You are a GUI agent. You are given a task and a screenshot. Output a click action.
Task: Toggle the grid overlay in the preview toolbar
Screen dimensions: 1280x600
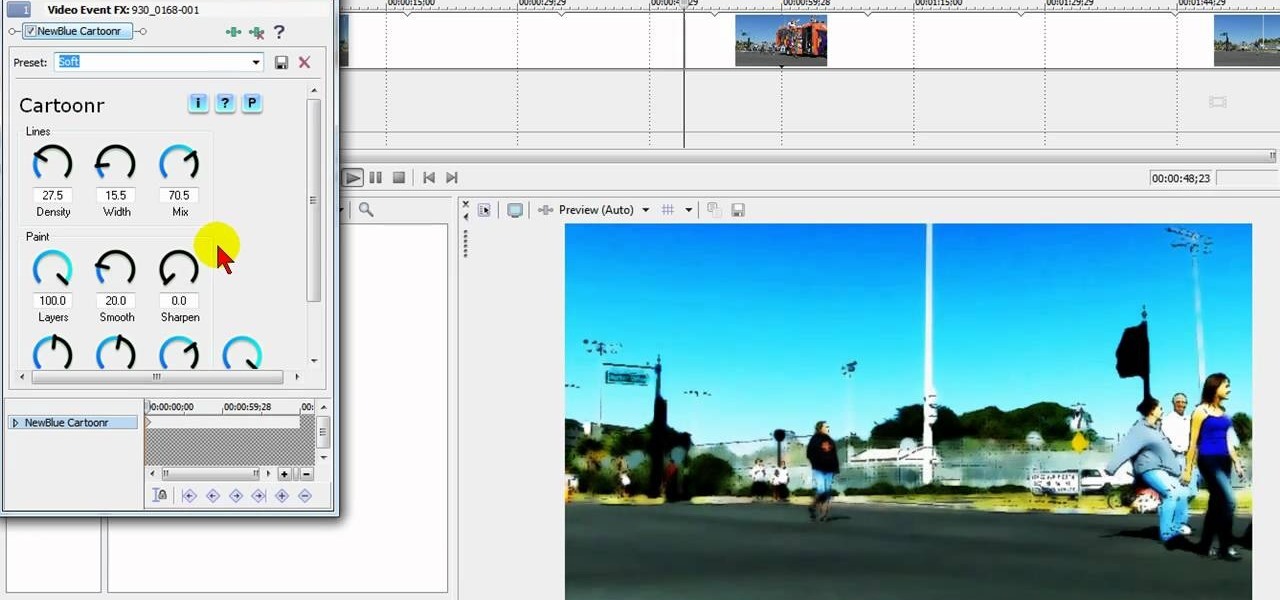[x=667, y=210]
